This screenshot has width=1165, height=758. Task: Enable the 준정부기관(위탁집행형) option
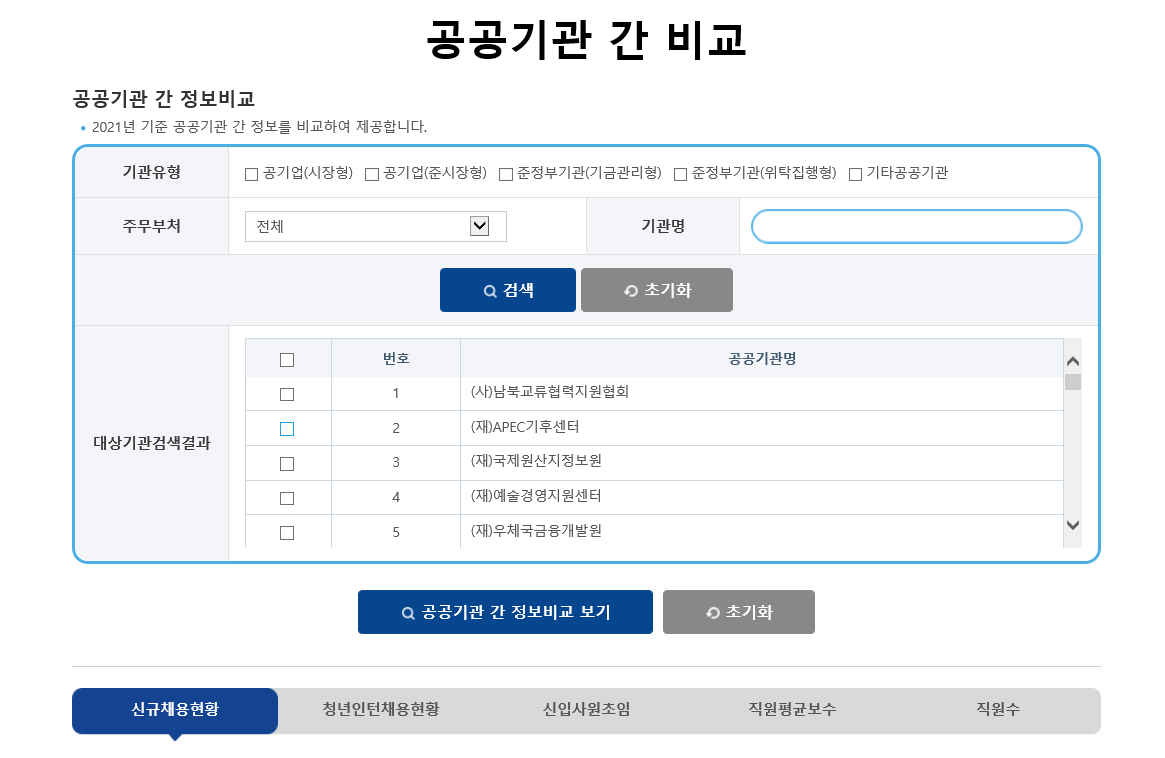tap(680, 173)
